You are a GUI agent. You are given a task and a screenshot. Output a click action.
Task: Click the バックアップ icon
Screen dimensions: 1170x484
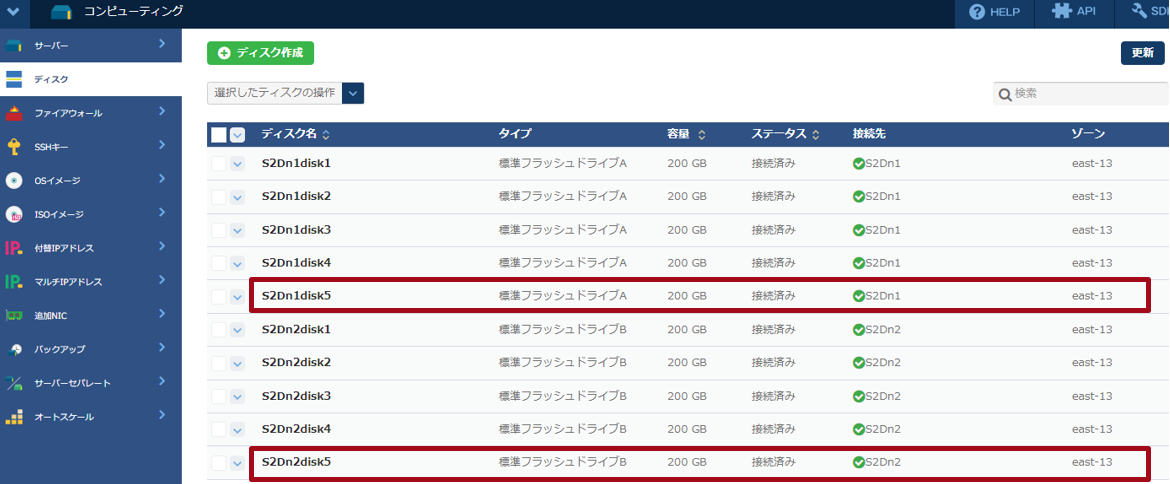coord(14,349)
